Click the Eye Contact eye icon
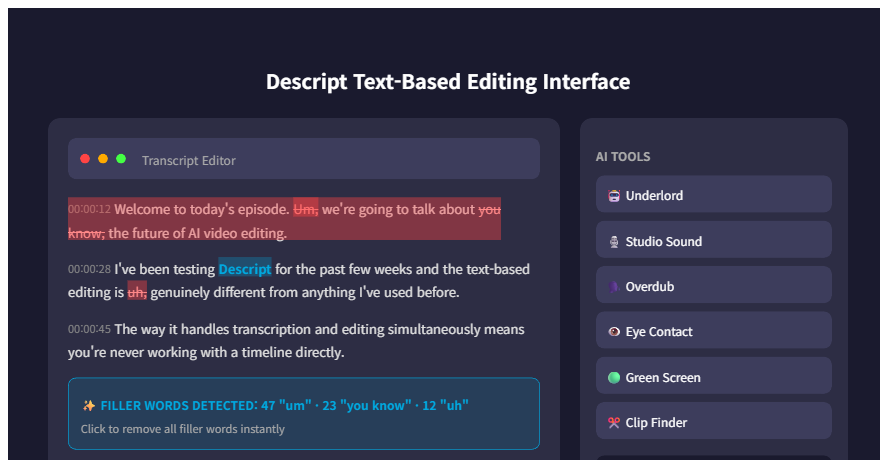 (x=614, y=332)
